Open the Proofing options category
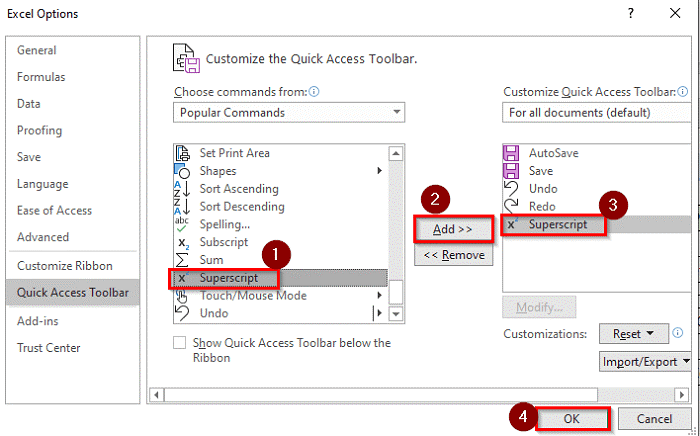700x436 pixels. point(39,130)
